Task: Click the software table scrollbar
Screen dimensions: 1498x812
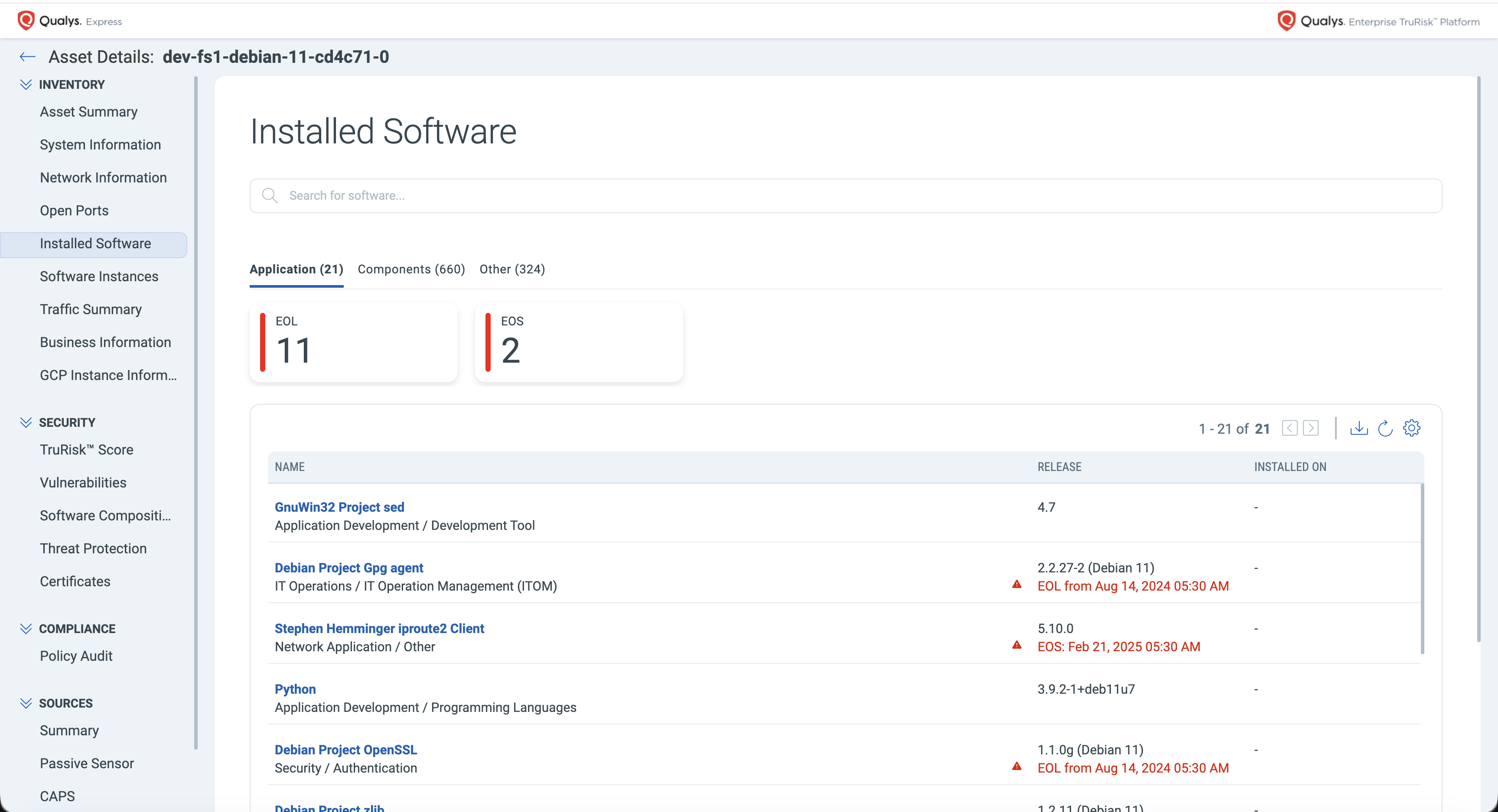Action: 1423,568
